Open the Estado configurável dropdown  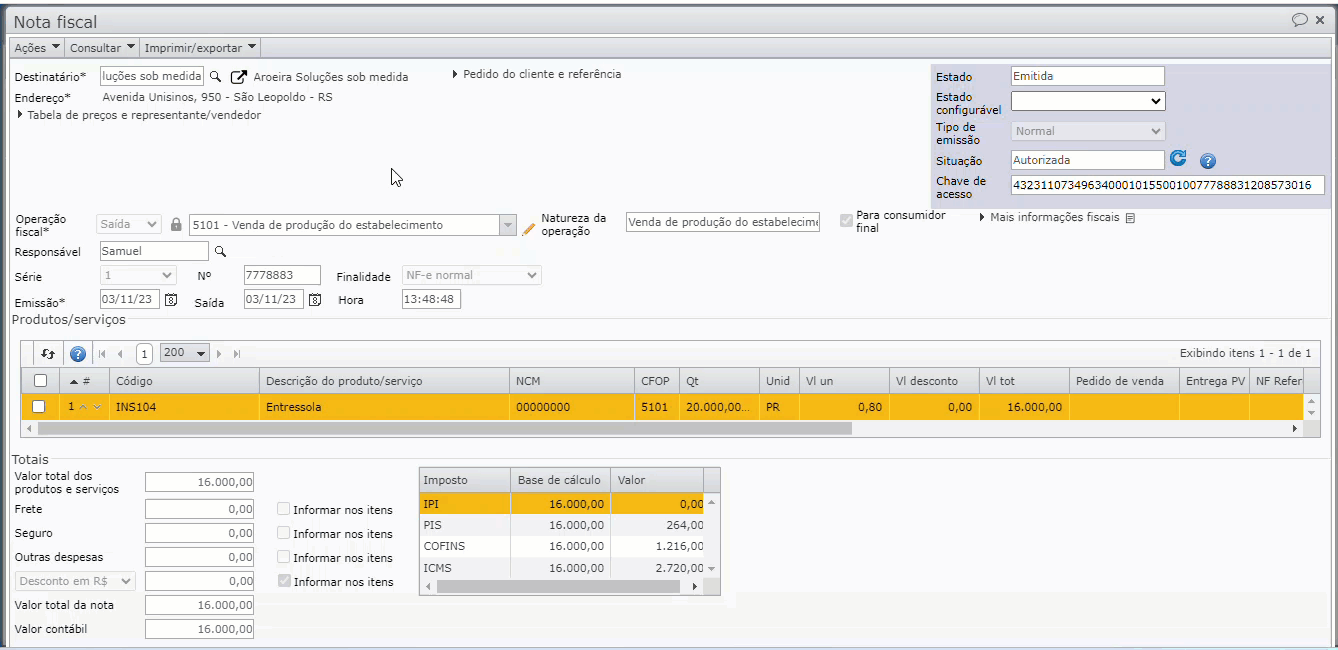1088,101
